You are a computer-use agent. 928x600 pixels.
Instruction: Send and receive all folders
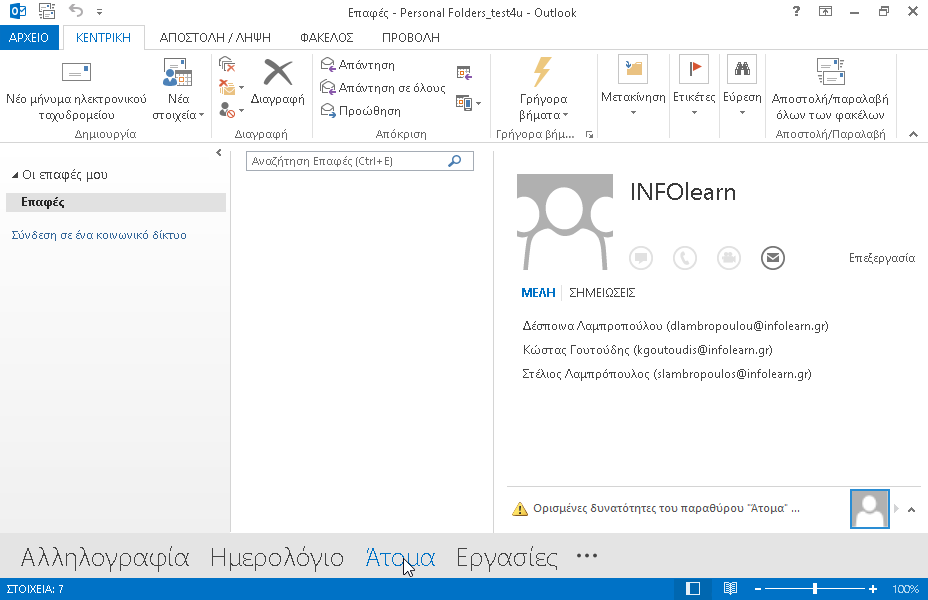830,89
